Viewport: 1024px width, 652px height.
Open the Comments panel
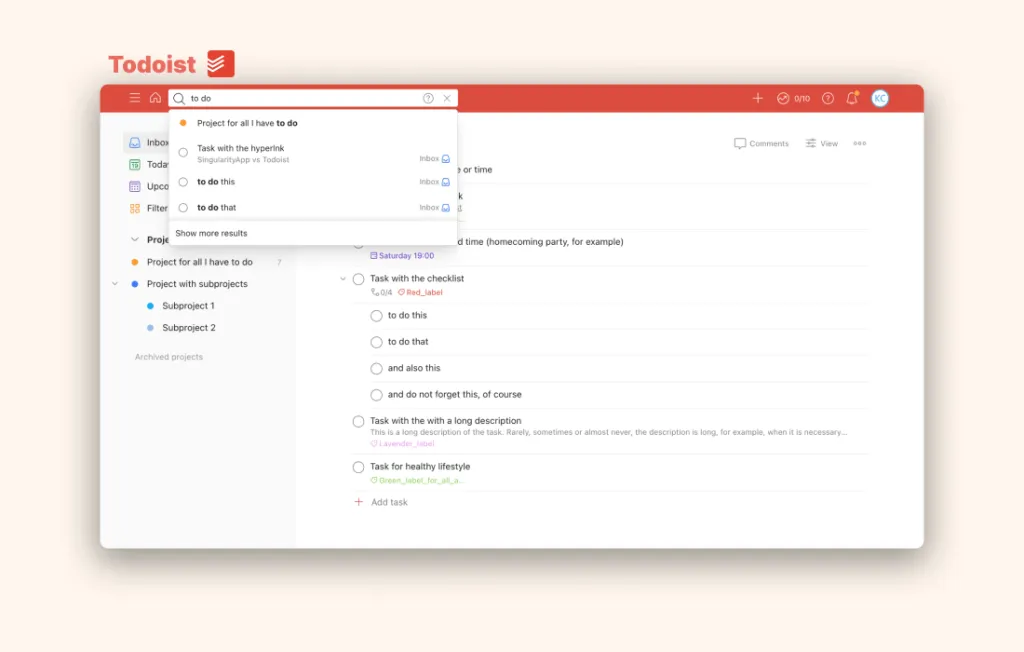pyautogui.click(x=761, y=143)
